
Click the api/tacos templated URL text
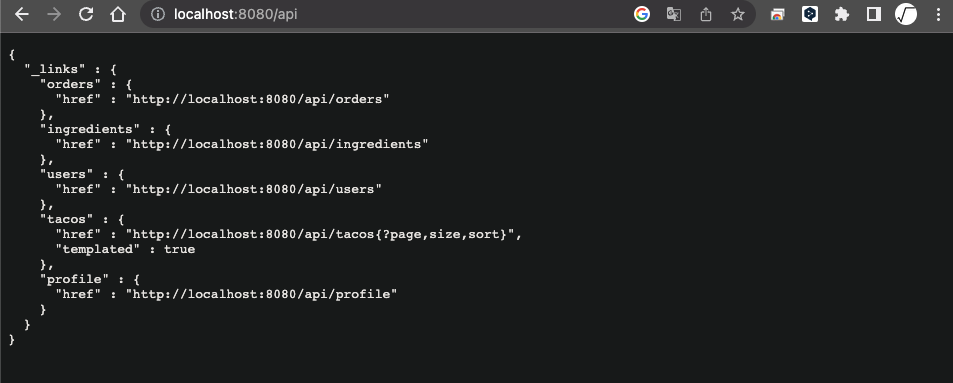[x=320, y=234]
